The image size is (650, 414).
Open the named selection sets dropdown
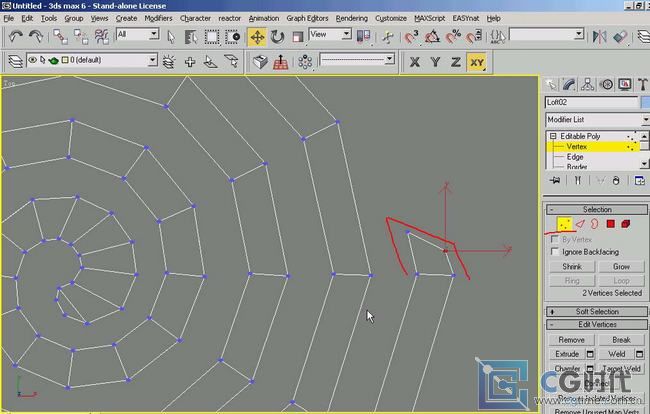tap(579, 34)
